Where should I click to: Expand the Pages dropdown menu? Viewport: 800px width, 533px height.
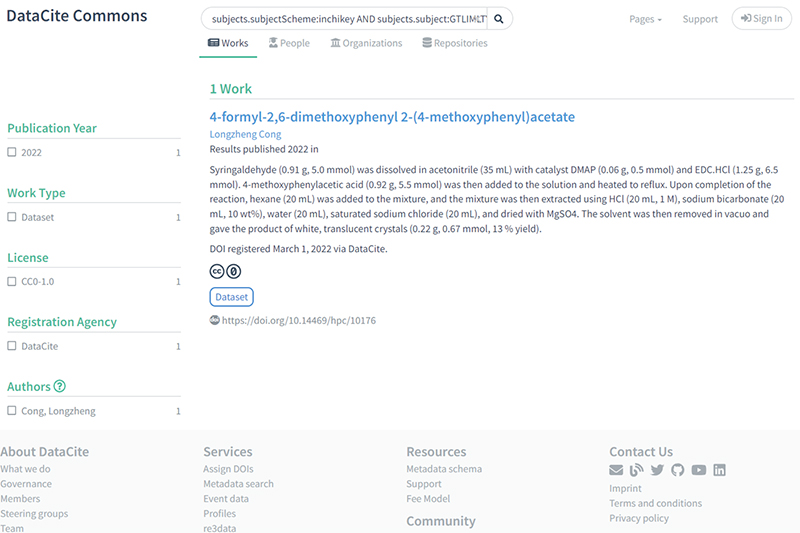click(645, 19)
